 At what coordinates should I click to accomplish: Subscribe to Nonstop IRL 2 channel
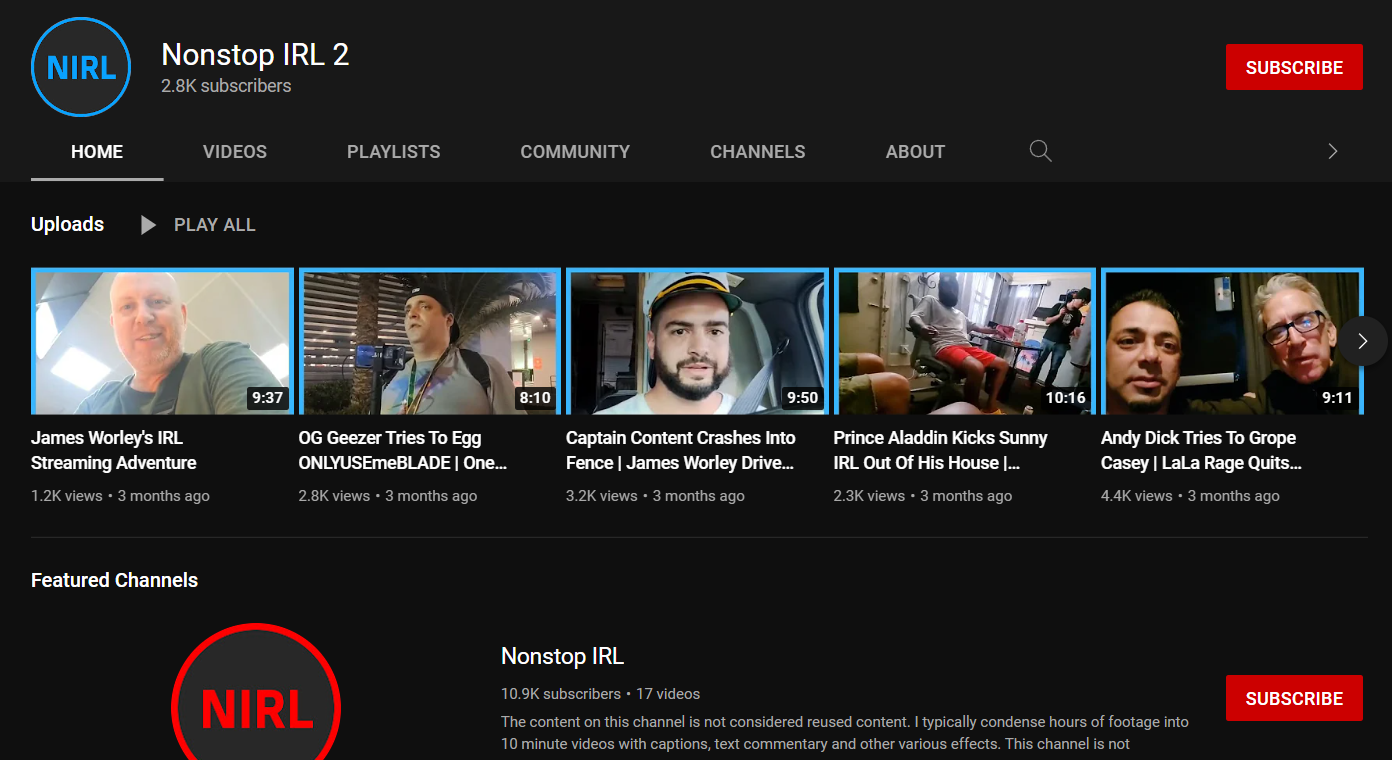pyautogui.click(x=1294, y=67)
